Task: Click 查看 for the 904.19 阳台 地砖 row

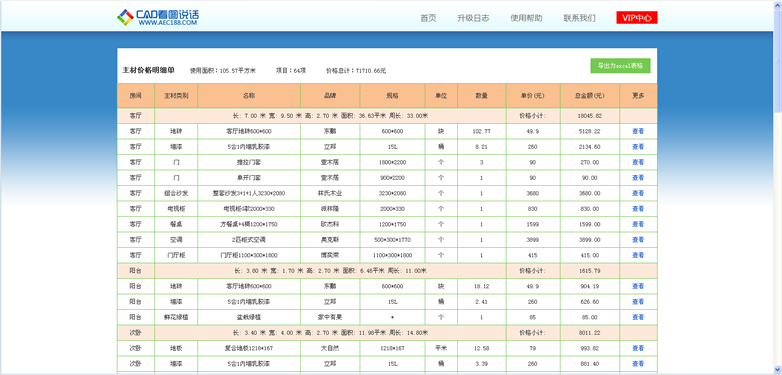Action: 638,286
